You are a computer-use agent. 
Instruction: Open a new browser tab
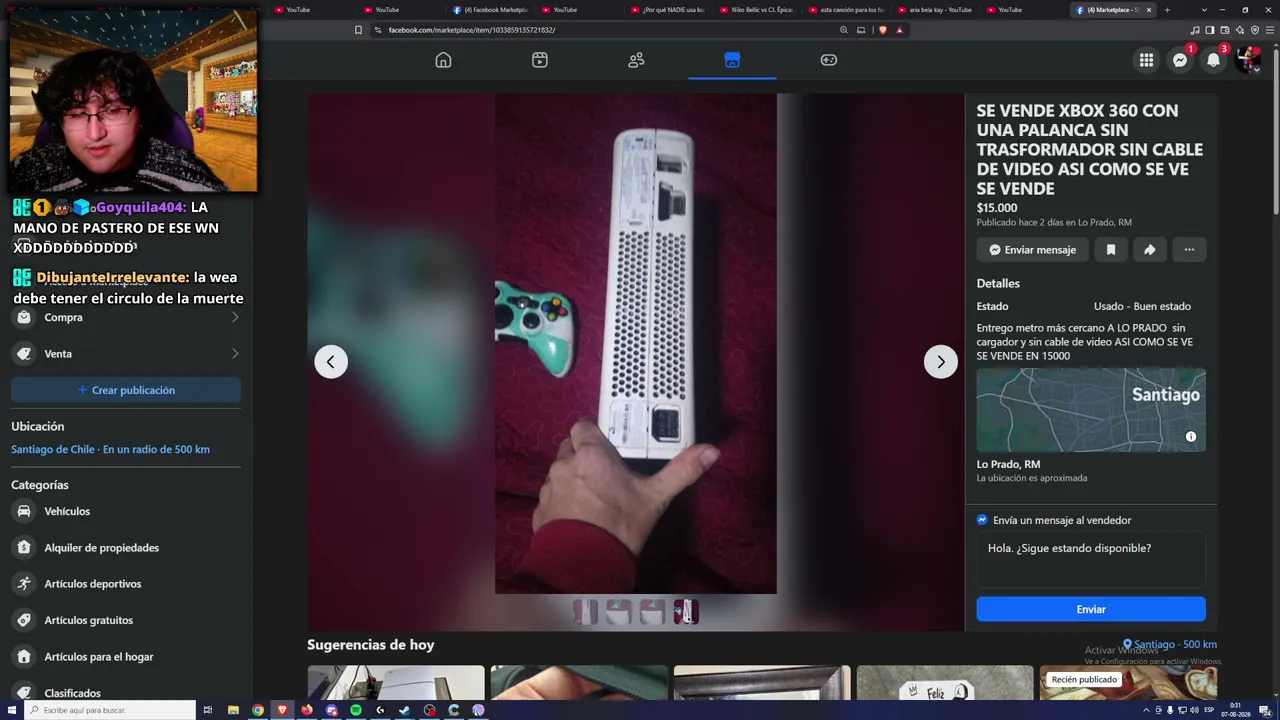tap(1167, 10)
